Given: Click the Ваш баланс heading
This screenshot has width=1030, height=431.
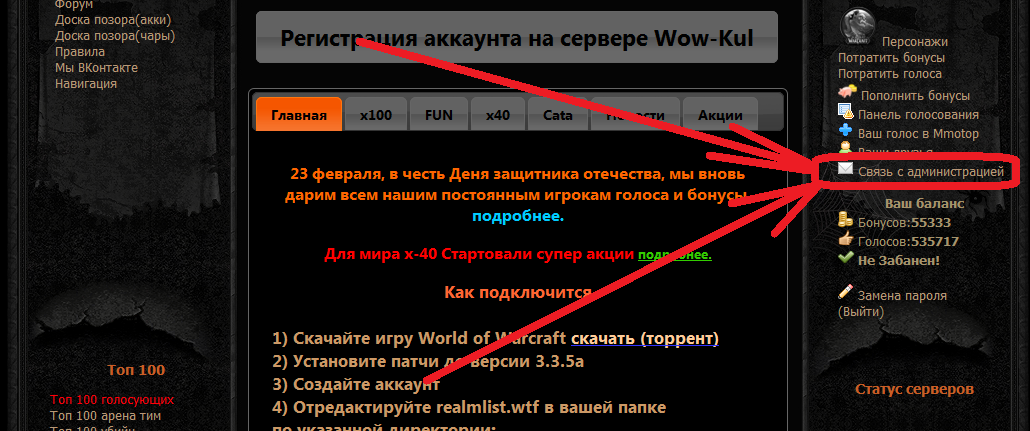Looking at the screenshot, I should coord(924,204).
